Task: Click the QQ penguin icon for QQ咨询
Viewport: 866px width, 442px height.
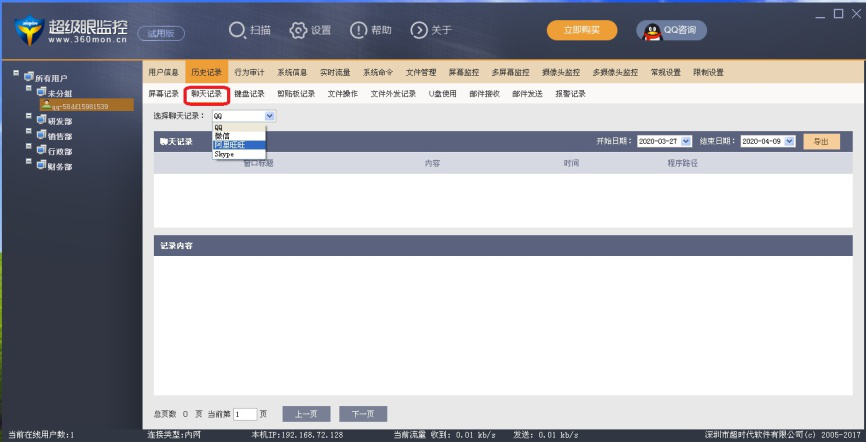Action: pyautogui.click(x=652, y=31)
